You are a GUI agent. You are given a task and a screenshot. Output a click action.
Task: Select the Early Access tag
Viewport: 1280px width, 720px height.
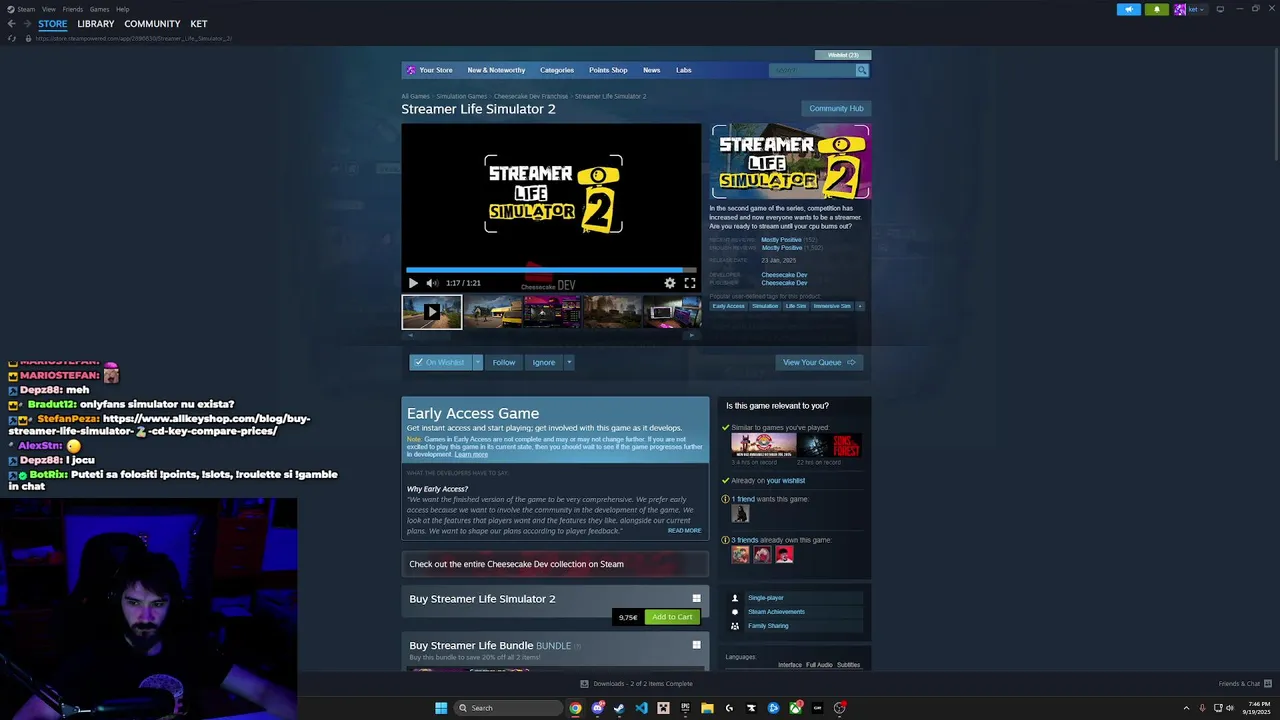tap(728, 306)
